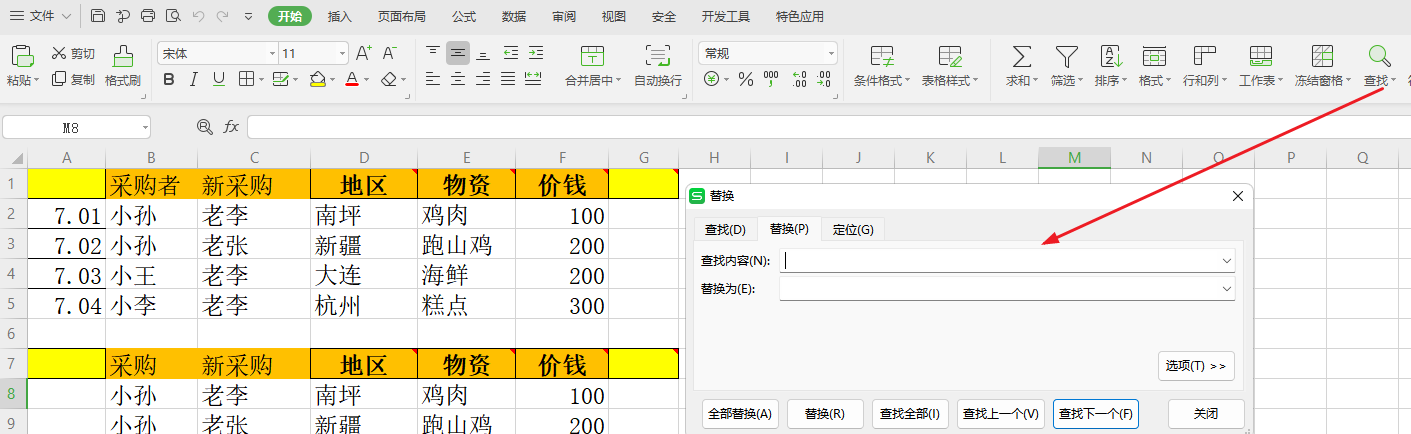Click the 全部替换(A) button
Image resolution: width=1411 pixels, height=434 pixels.
(740, 413)
